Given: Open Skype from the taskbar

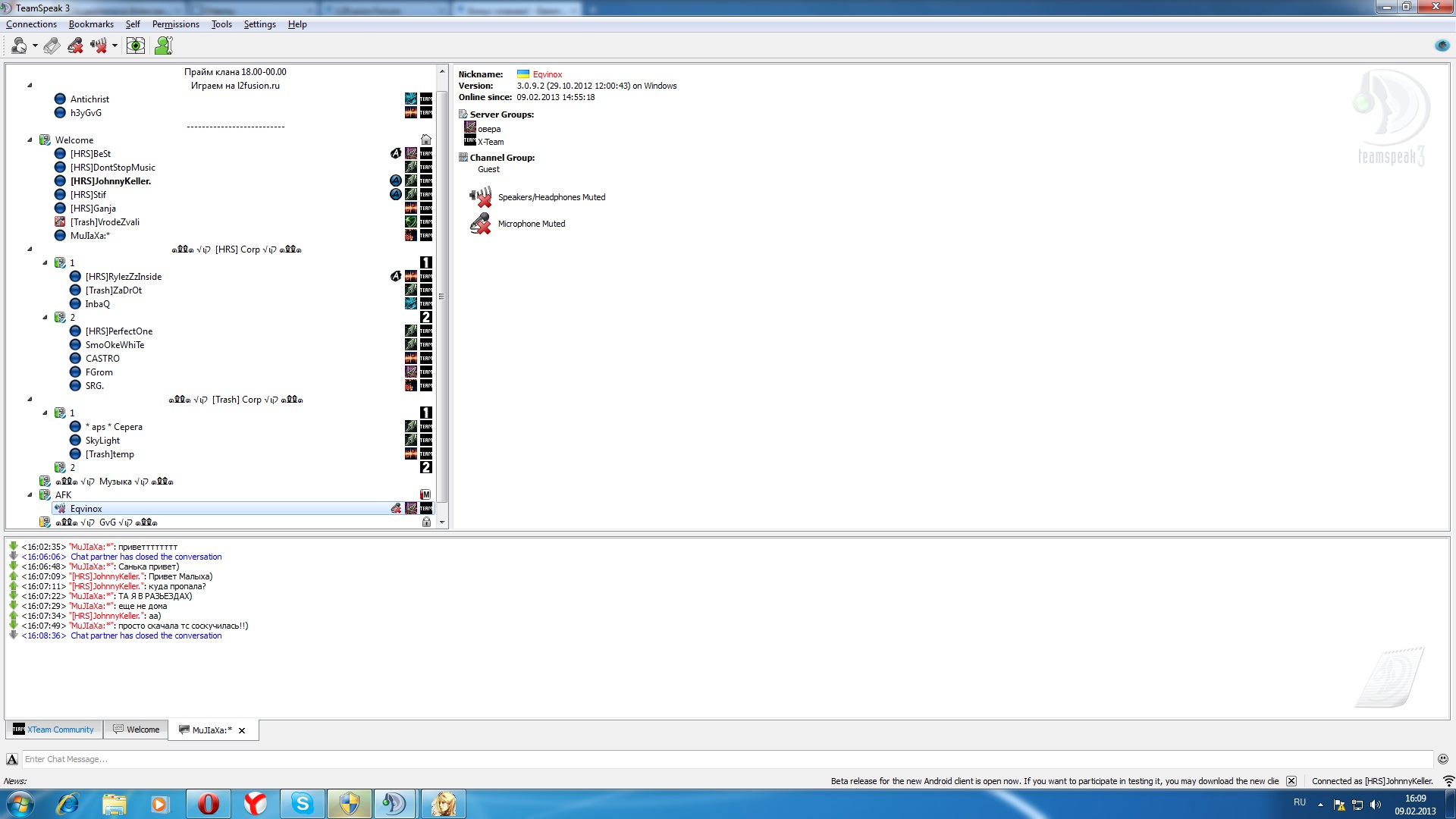Looking at the screenshot, I should [303, 803].
